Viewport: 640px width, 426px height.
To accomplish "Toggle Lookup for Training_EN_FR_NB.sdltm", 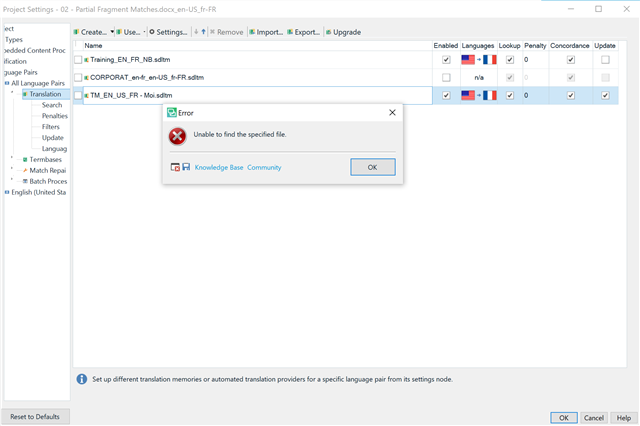I will [x=510, y=60].
